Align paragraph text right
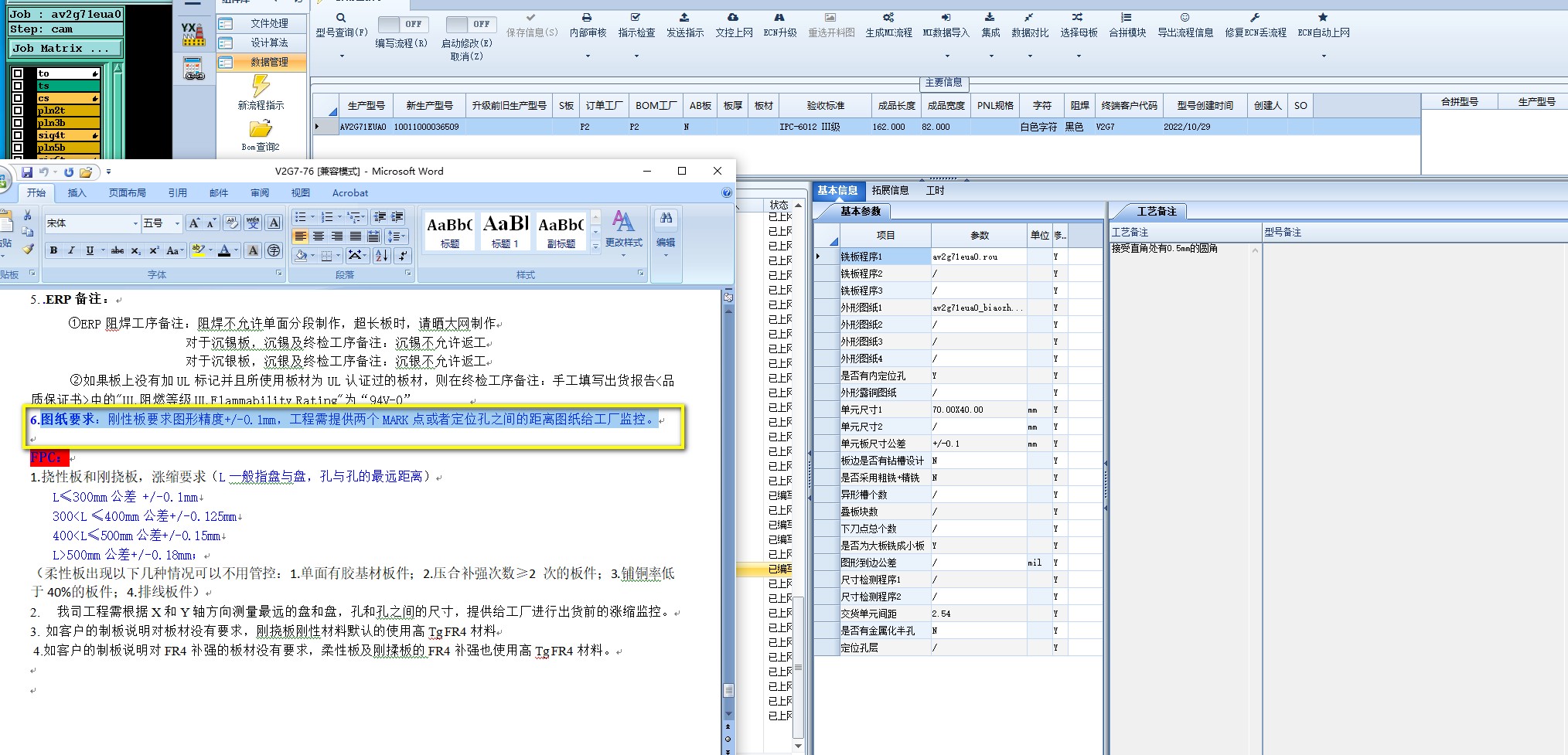The image size is (1568, 755). point(336,236)
